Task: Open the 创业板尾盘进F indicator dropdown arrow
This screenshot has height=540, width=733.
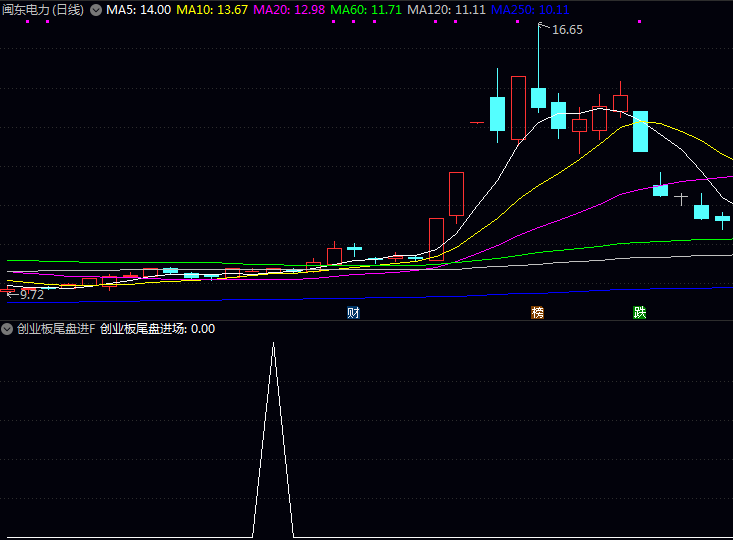Action: [x=7, y=329]
